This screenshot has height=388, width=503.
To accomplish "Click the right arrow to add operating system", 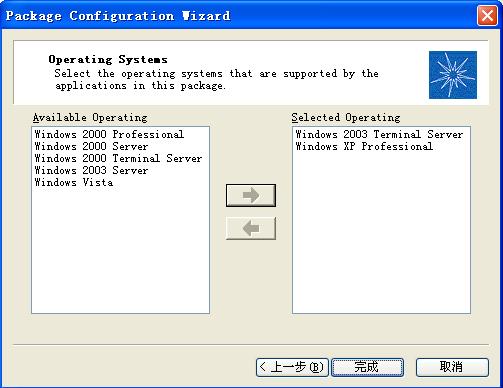I will (x=251, y=195).
